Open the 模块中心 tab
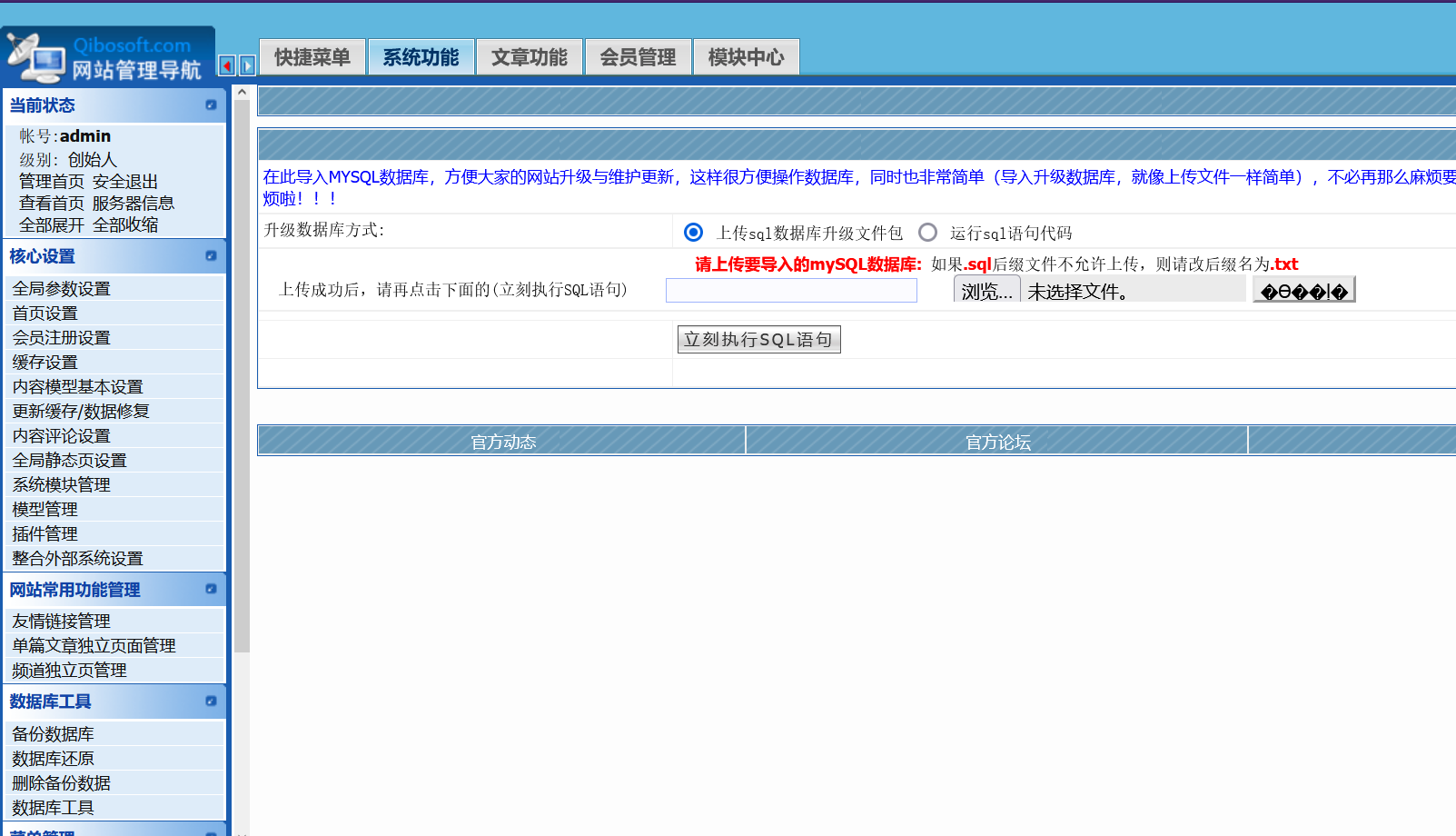Viewport: 1456px width, 836px height. coord(746,57)
